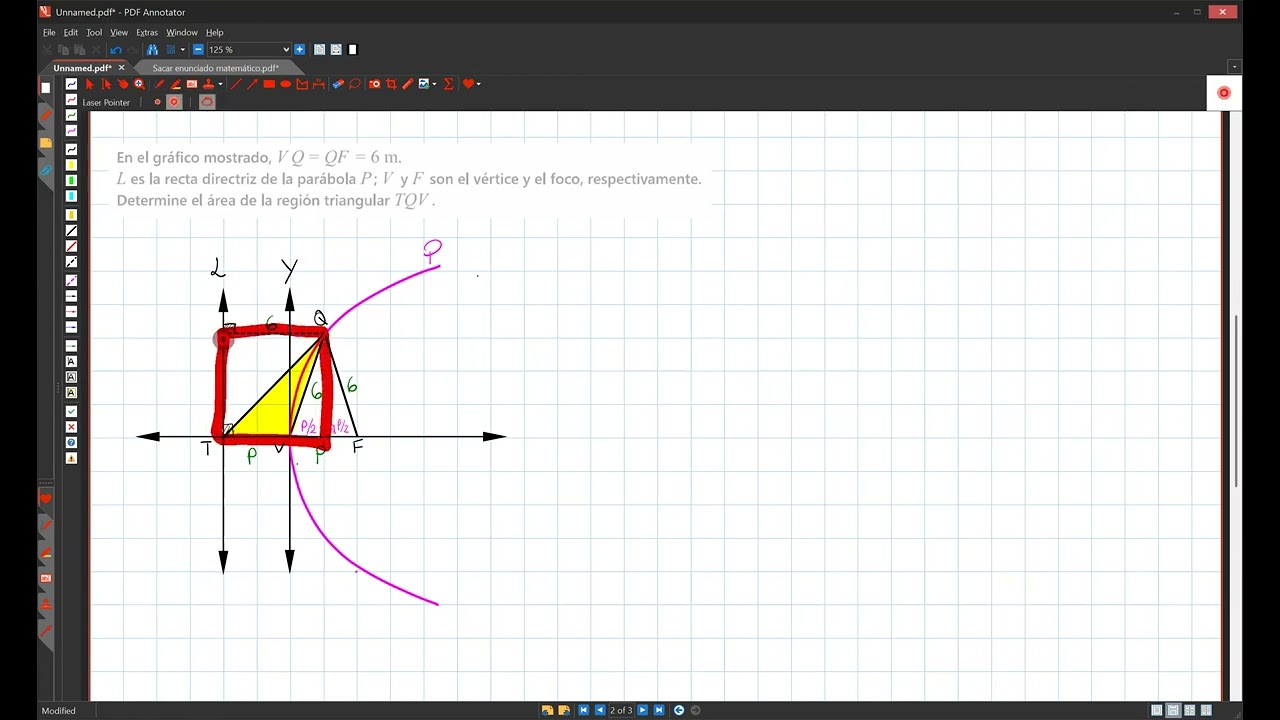Choose the Ellipse shape tool
Screen dimensions: 1280x720
click(285, 84)
